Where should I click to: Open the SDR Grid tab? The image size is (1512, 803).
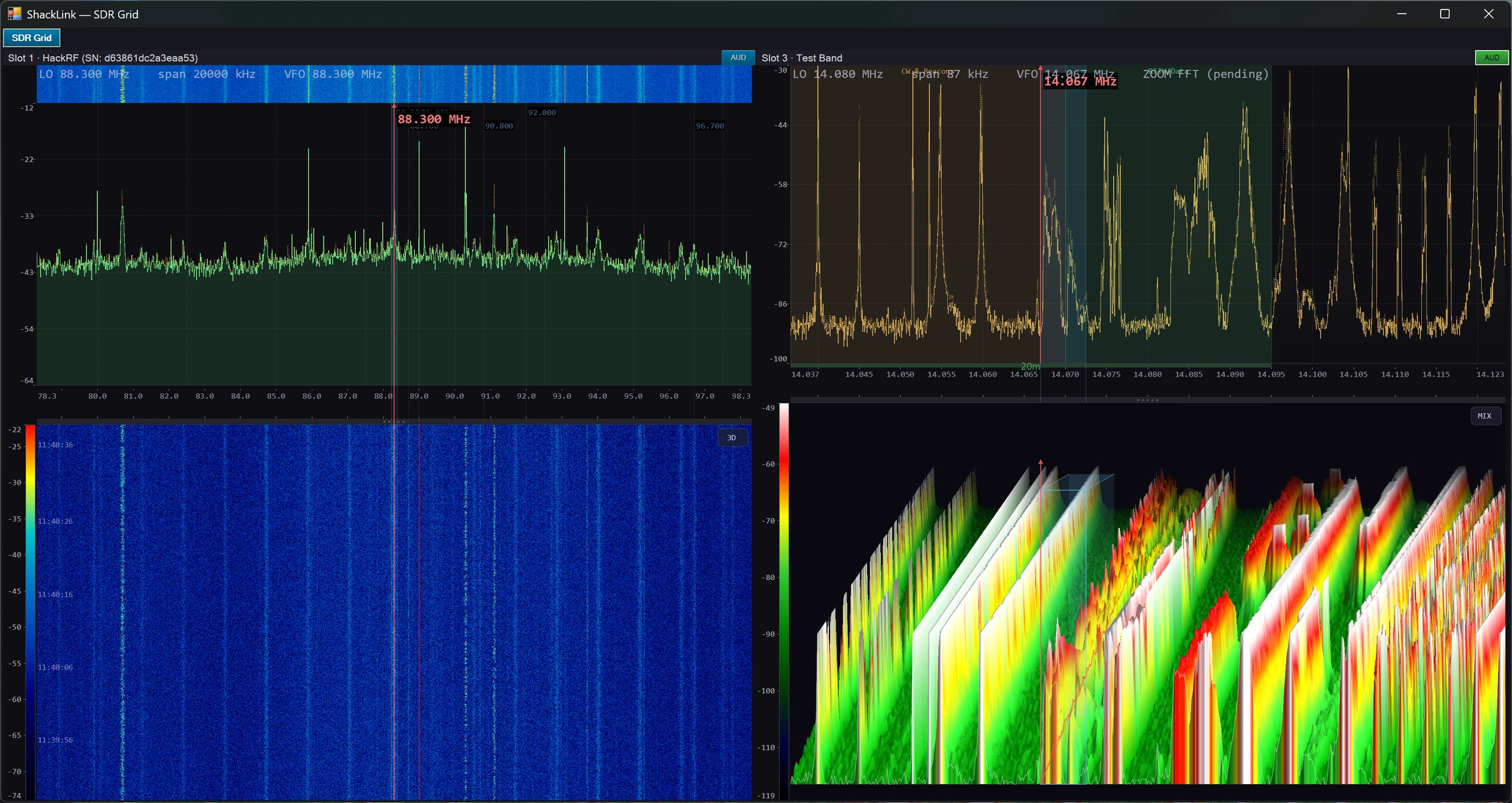click(x=31, y=38)
